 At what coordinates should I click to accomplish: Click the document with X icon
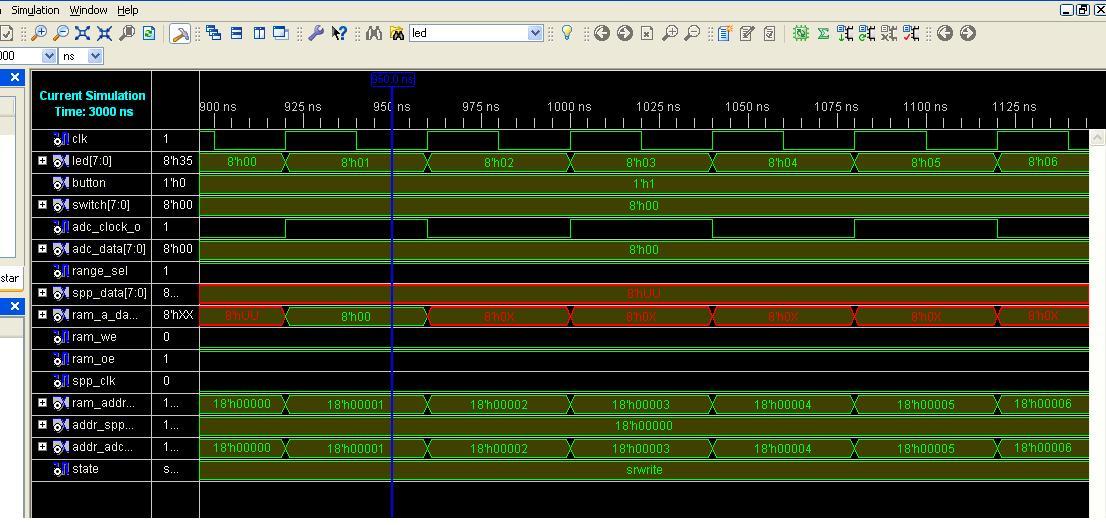pyautogui.click(x=647, y=33)
